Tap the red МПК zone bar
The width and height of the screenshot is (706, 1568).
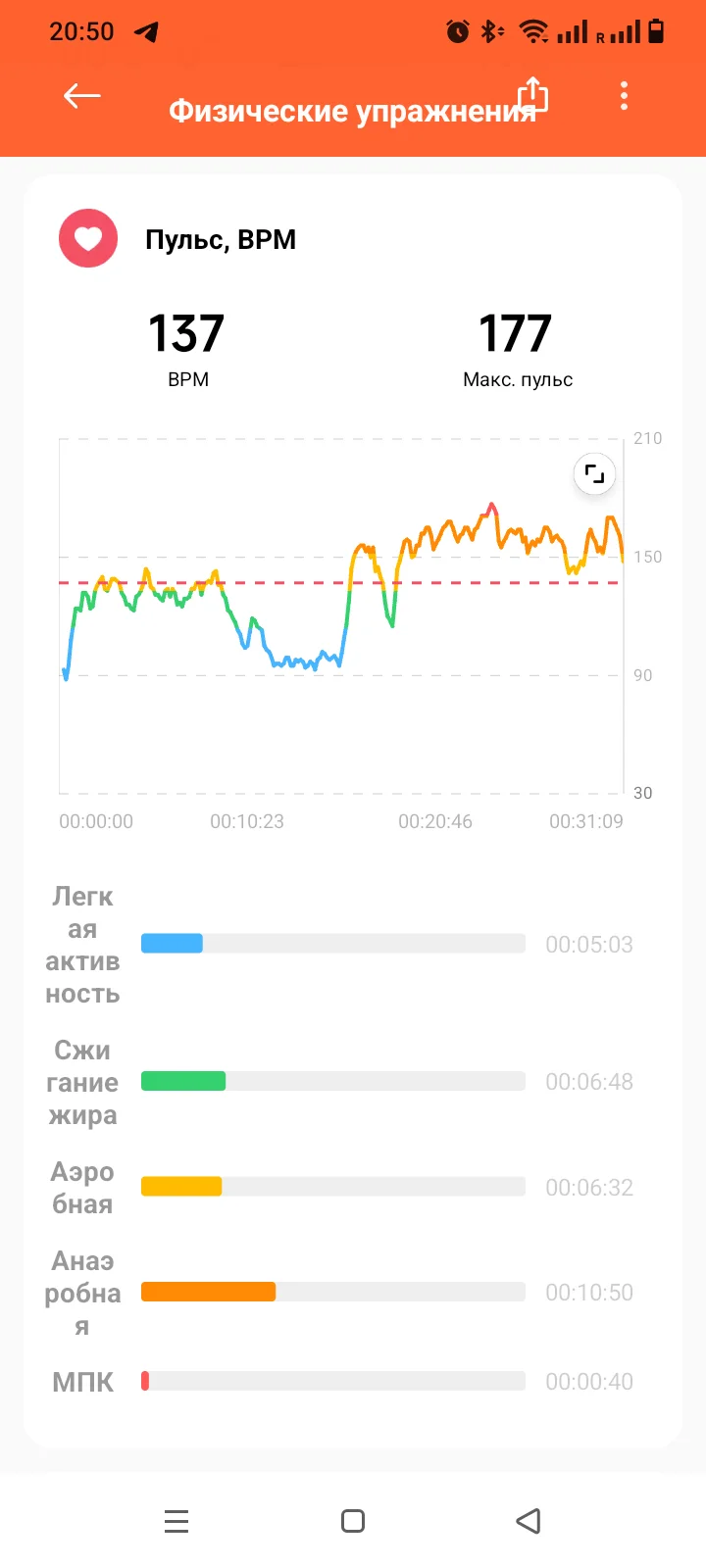click(x=145, y=1381)
